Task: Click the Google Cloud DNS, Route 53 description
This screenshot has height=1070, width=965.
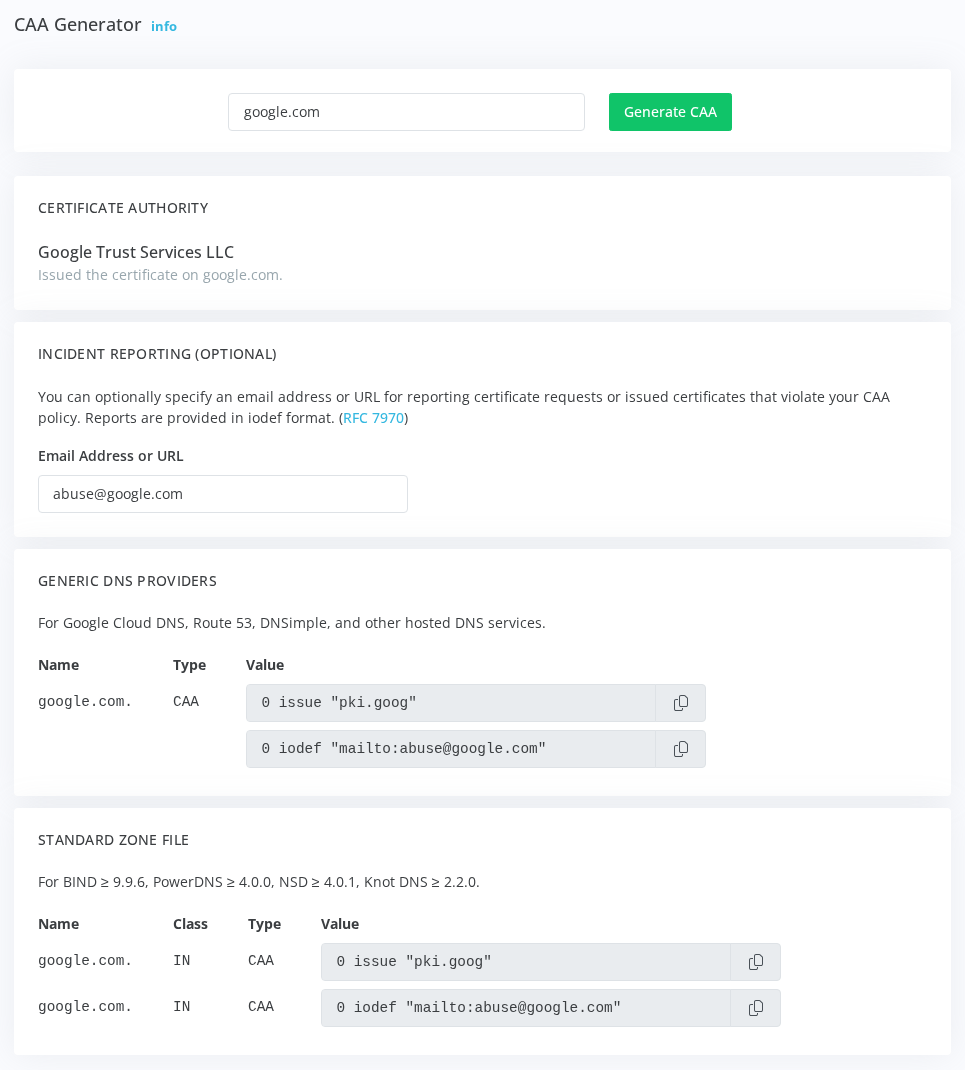Action: pos(291,623)
